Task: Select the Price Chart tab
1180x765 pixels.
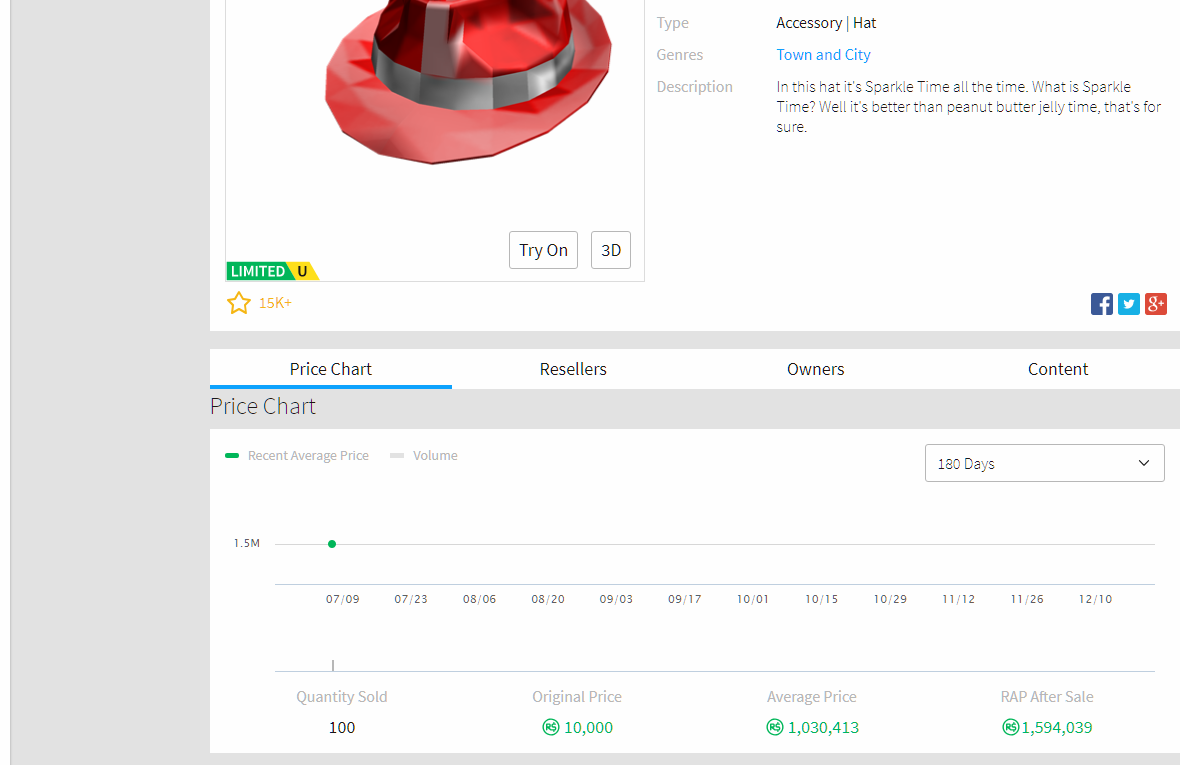Action: point(330,369)
